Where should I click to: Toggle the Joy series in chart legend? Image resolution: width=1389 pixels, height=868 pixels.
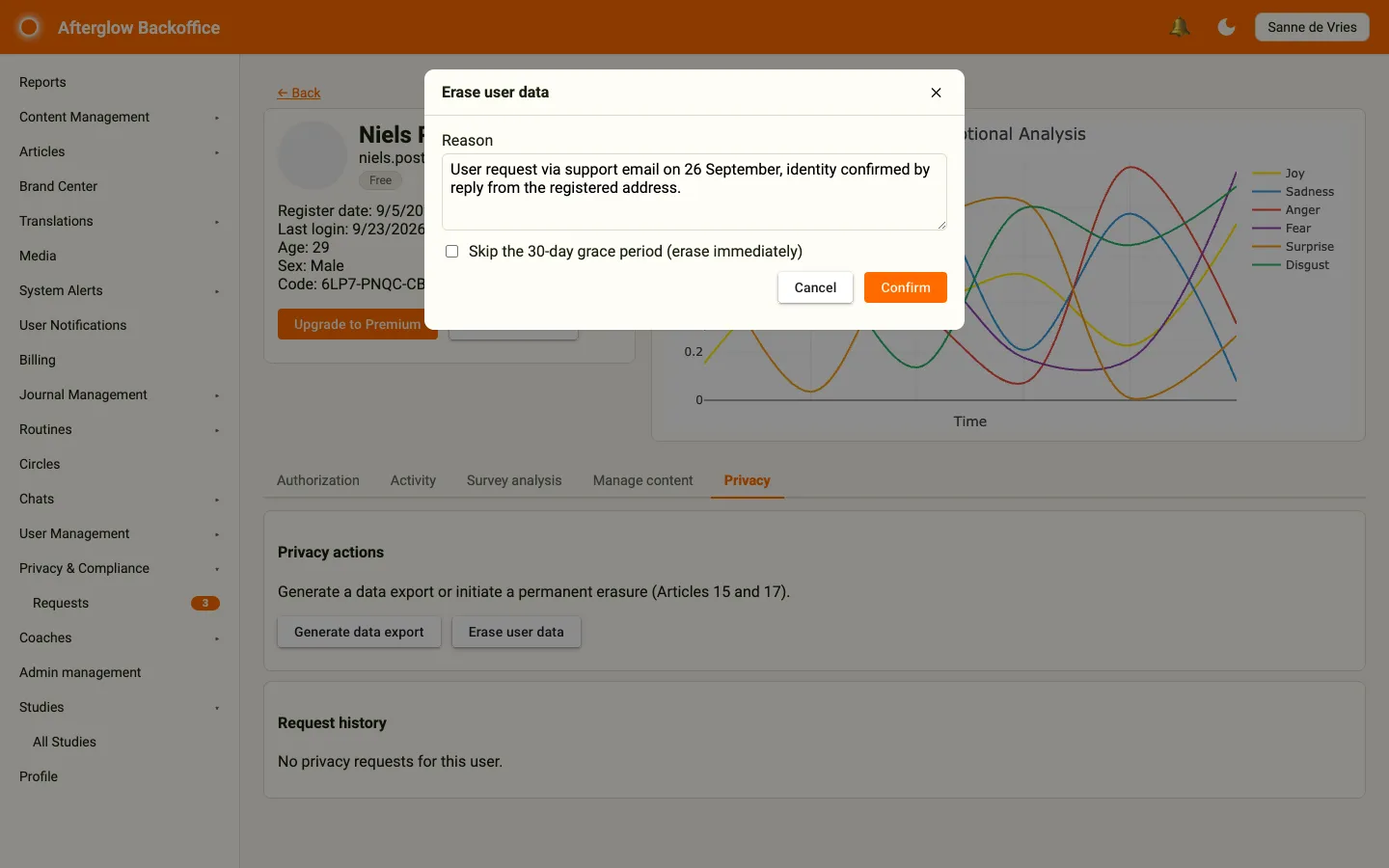1279,174
